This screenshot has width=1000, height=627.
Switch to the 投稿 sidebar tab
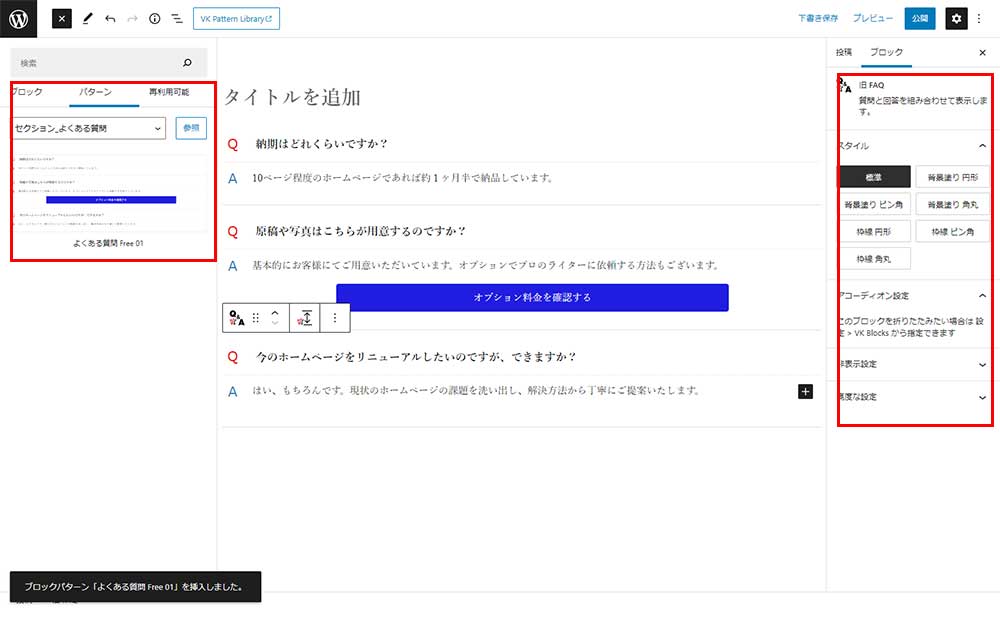pyautogui.click(x=844, y=52)
